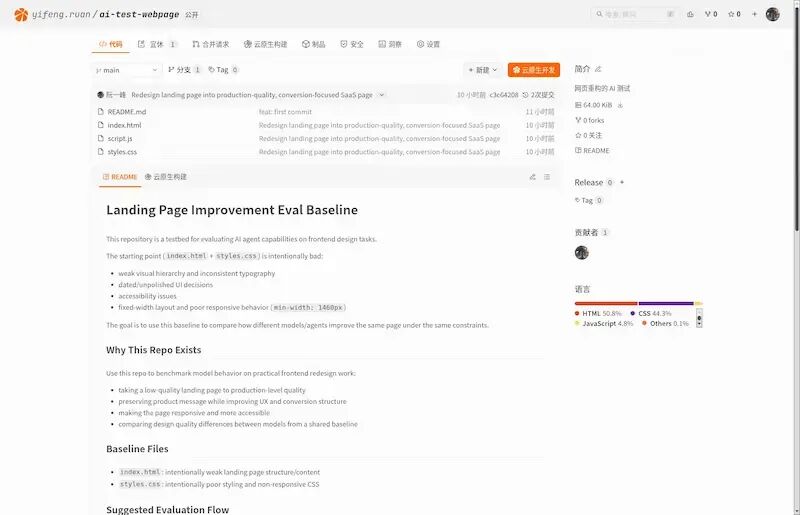Open the Tag 0 link beside 分支

(x=223, y=70)
